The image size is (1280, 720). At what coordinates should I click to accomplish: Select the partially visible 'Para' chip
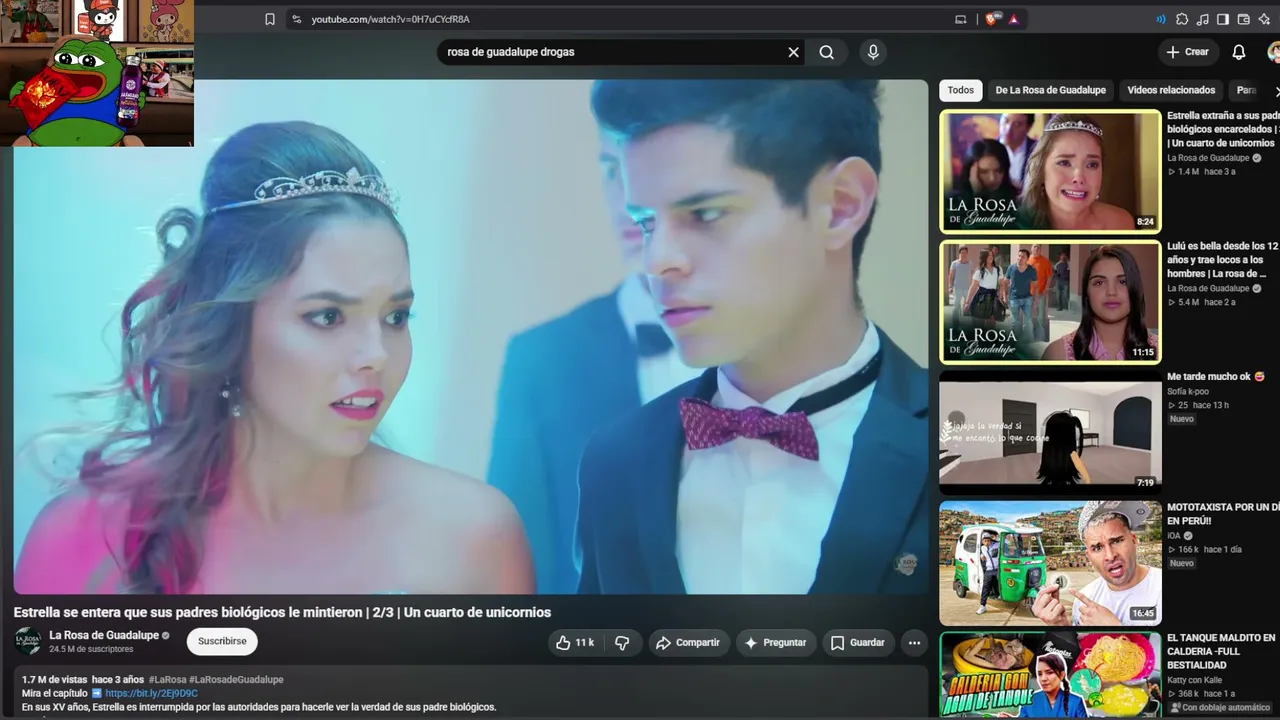1247,90
